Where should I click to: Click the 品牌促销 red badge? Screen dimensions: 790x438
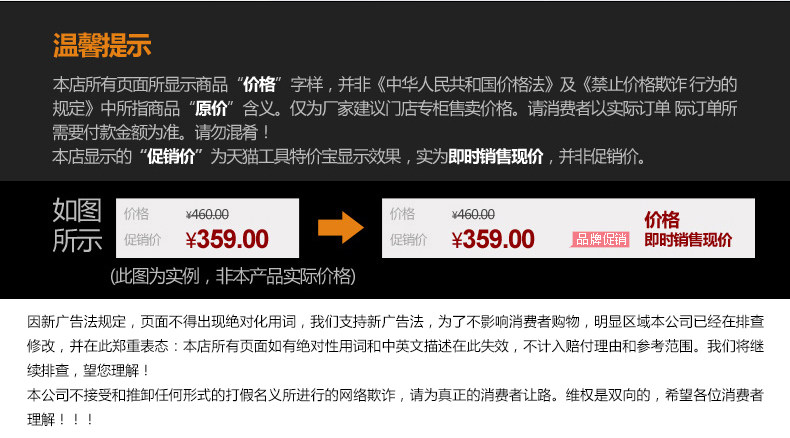(601, 239)
